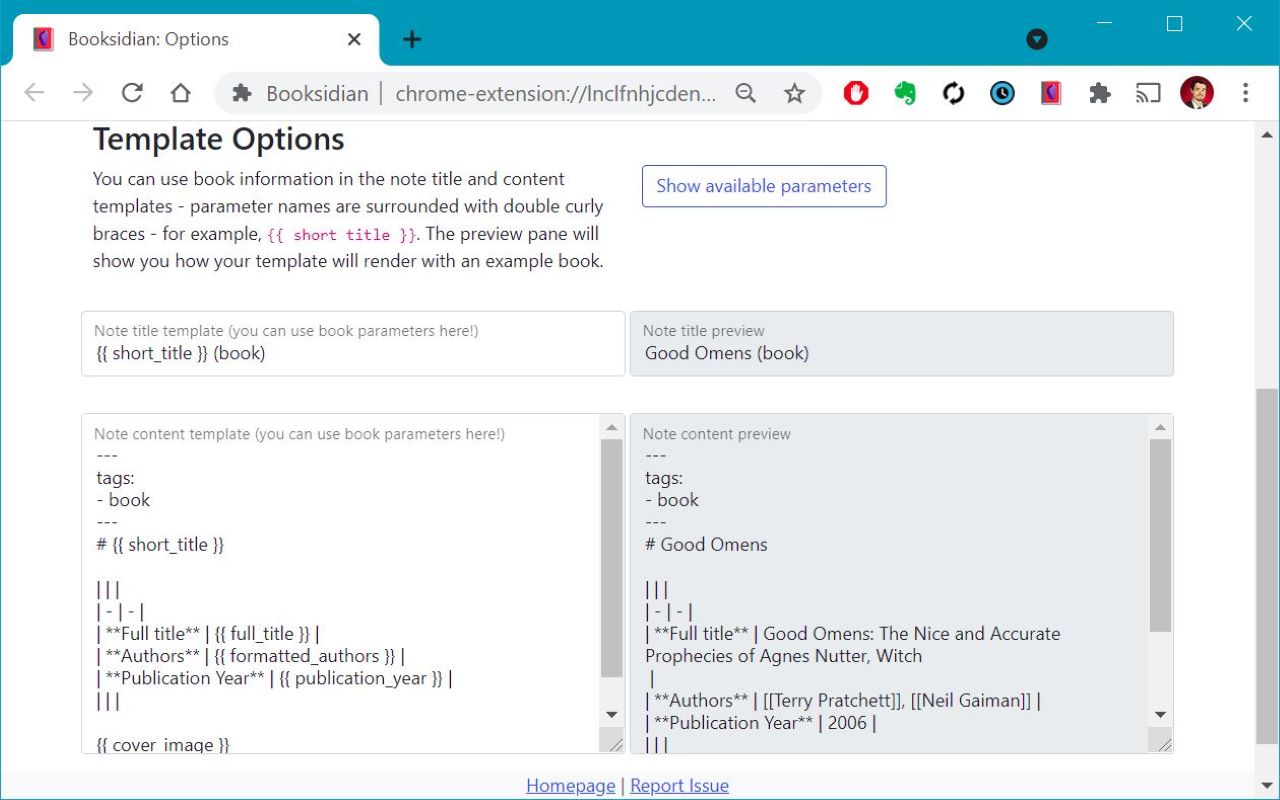This screenshot has width=1280, height=800.
Task: Click the Cast media icon
Action: pyautogui.click(x=1148, y=93)
